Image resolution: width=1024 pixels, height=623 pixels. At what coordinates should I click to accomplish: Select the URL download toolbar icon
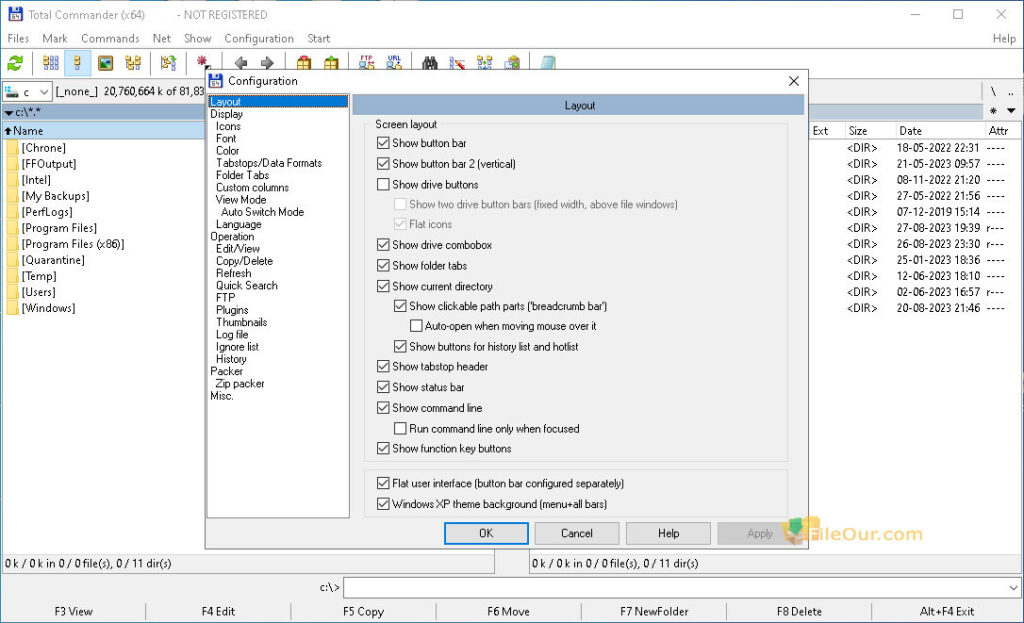click(393, 62)
